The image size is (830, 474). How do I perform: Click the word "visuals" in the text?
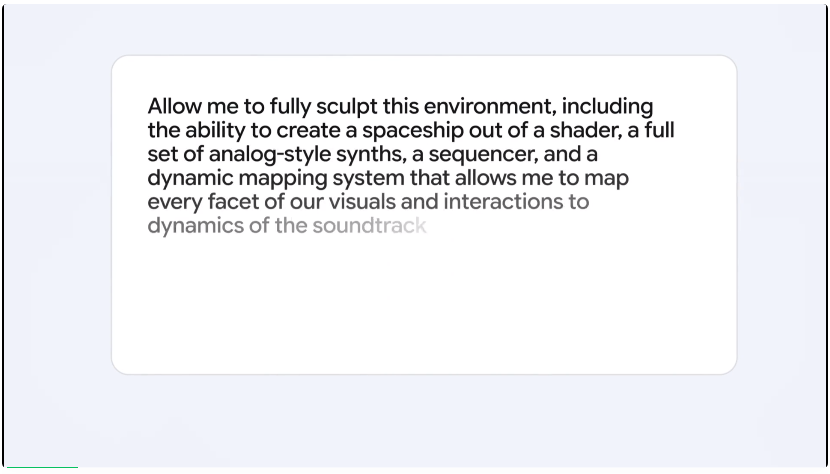pyautogui.click(x=361, y=202)
